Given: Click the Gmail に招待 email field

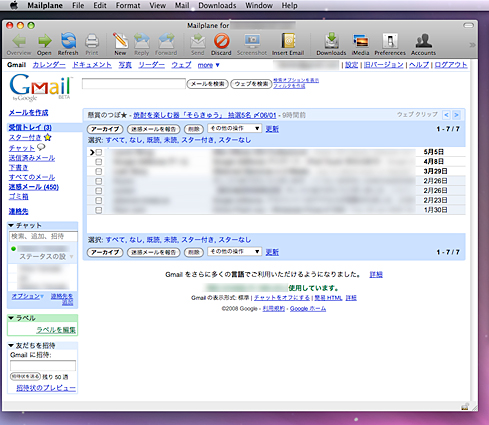Looking at the screenshot, I should pyautogui.click(x=43, y=366).
